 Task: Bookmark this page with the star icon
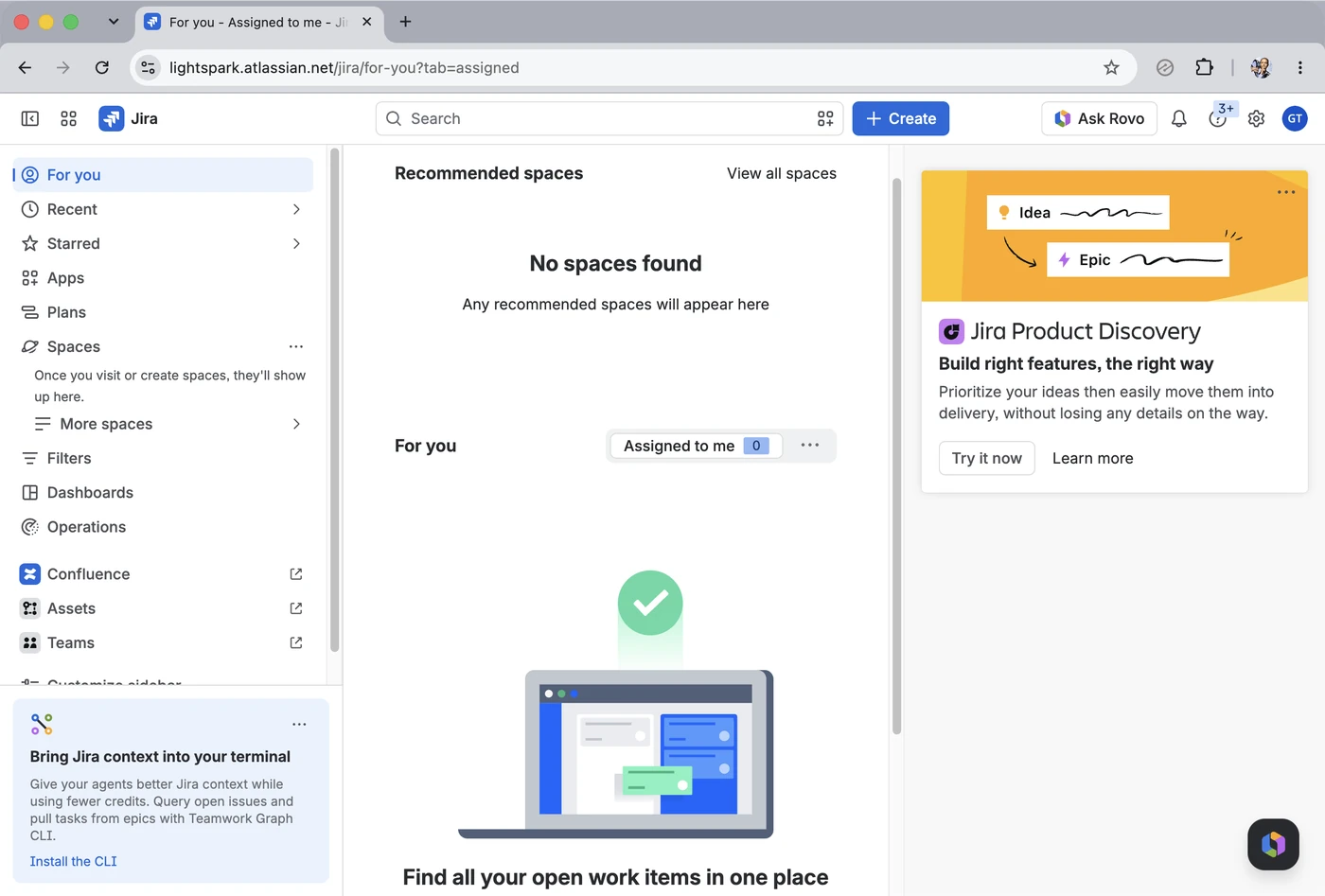point(1111,67)
